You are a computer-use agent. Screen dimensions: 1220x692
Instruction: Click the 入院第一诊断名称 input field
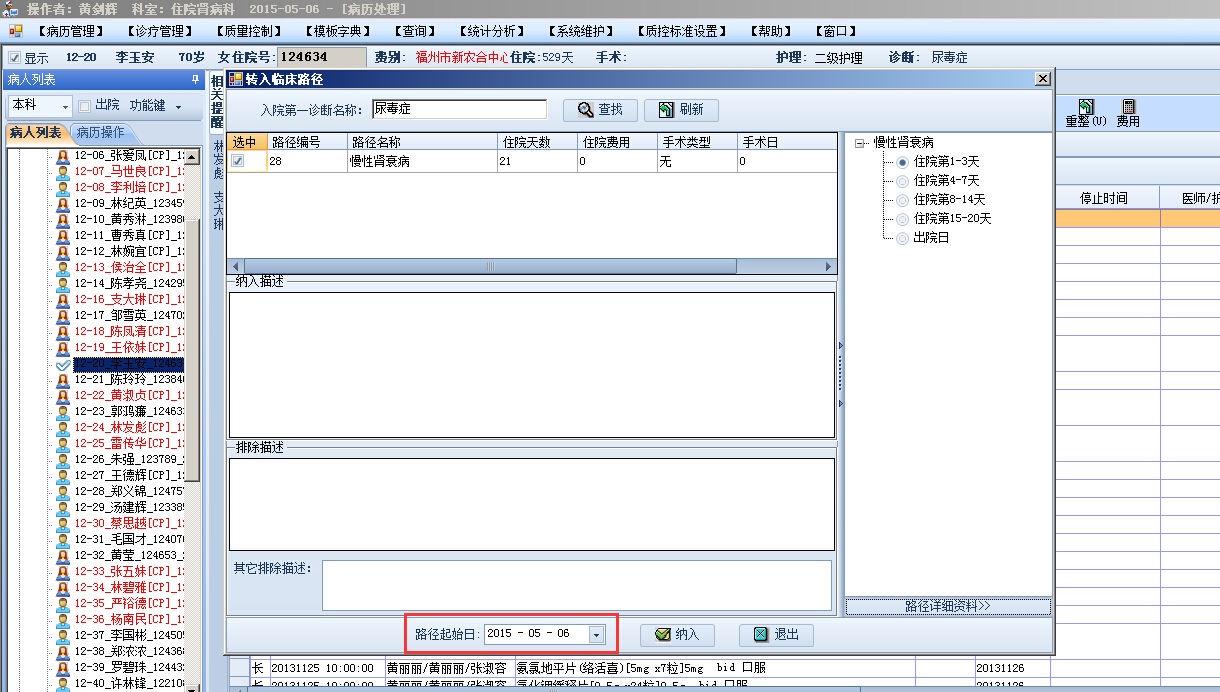[459, 109]
